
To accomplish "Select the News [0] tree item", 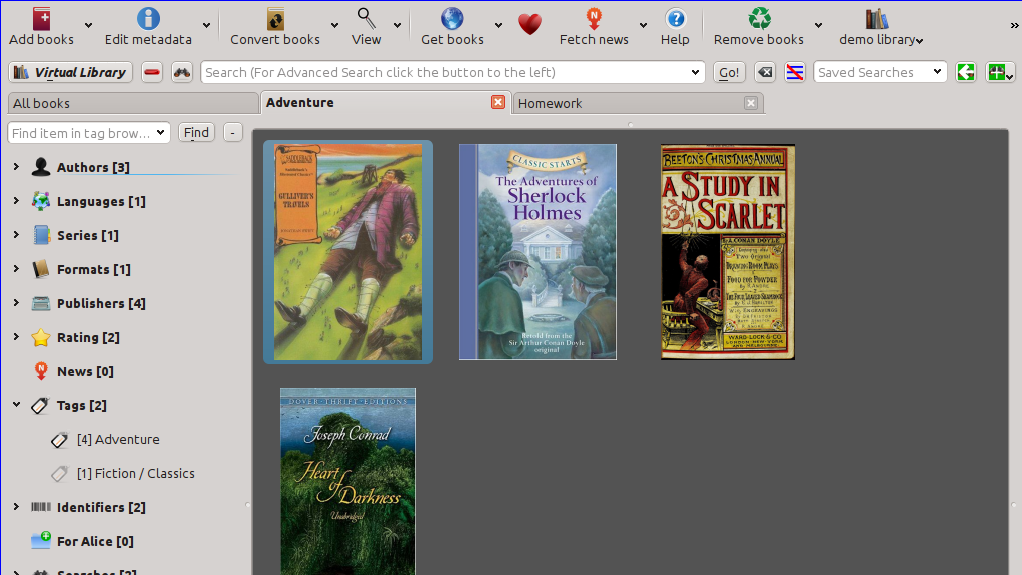I will point(85,371).
